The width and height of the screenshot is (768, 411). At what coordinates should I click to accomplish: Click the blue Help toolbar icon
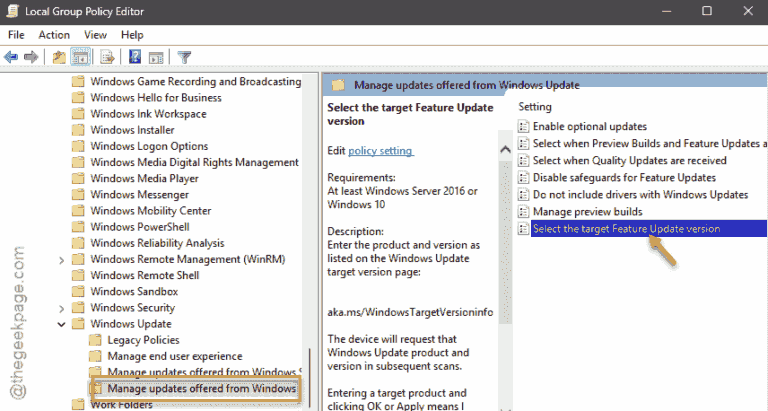pos(135,57)
